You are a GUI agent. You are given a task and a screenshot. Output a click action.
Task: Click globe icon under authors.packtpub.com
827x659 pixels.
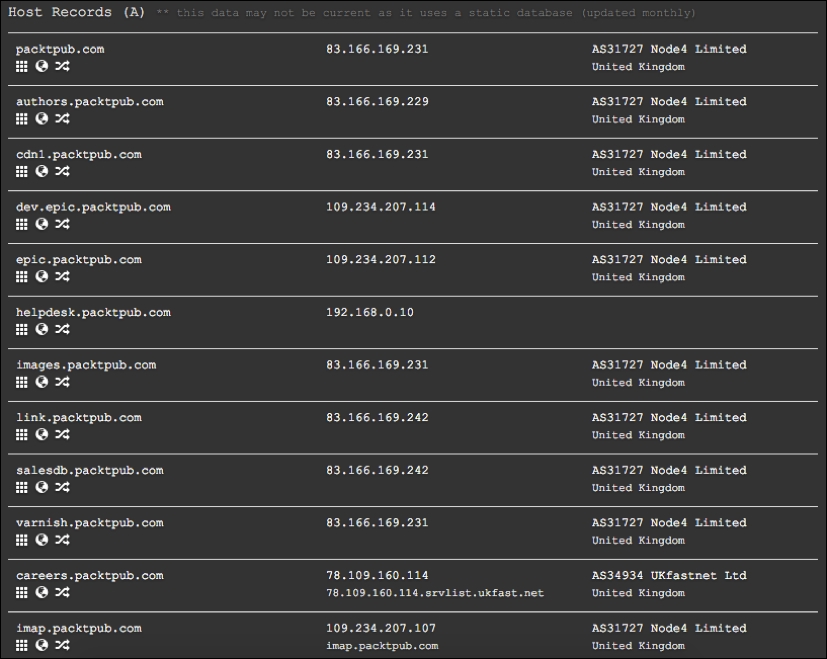click(x=42, y=119)
